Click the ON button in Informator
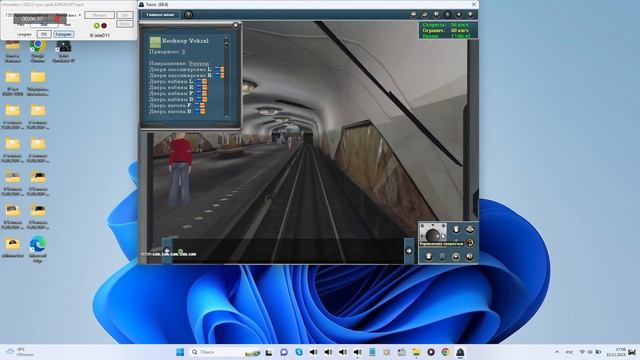640x360 pixels. 44,34
